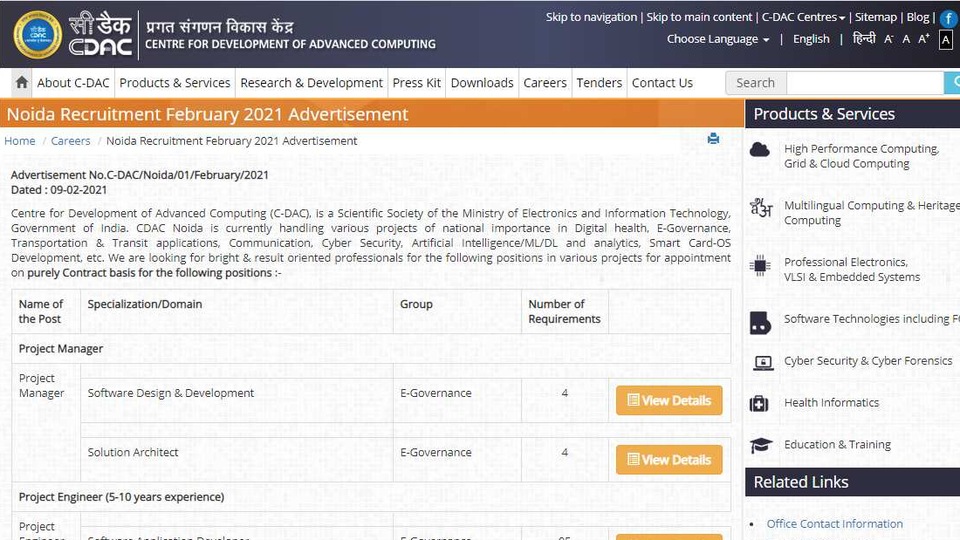The width and height of the screenshot is (960, 540).
Task: Open the Tenders menu item
Action: [599, 83]
